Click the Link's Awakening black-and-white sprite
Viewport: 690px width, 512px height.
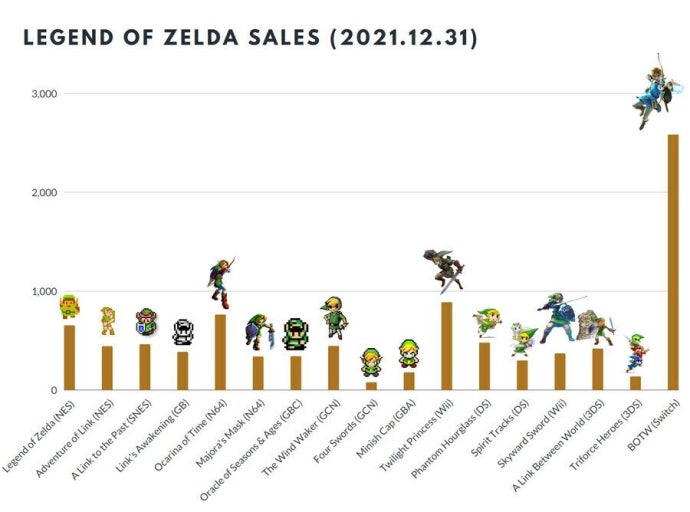point(182,332)
